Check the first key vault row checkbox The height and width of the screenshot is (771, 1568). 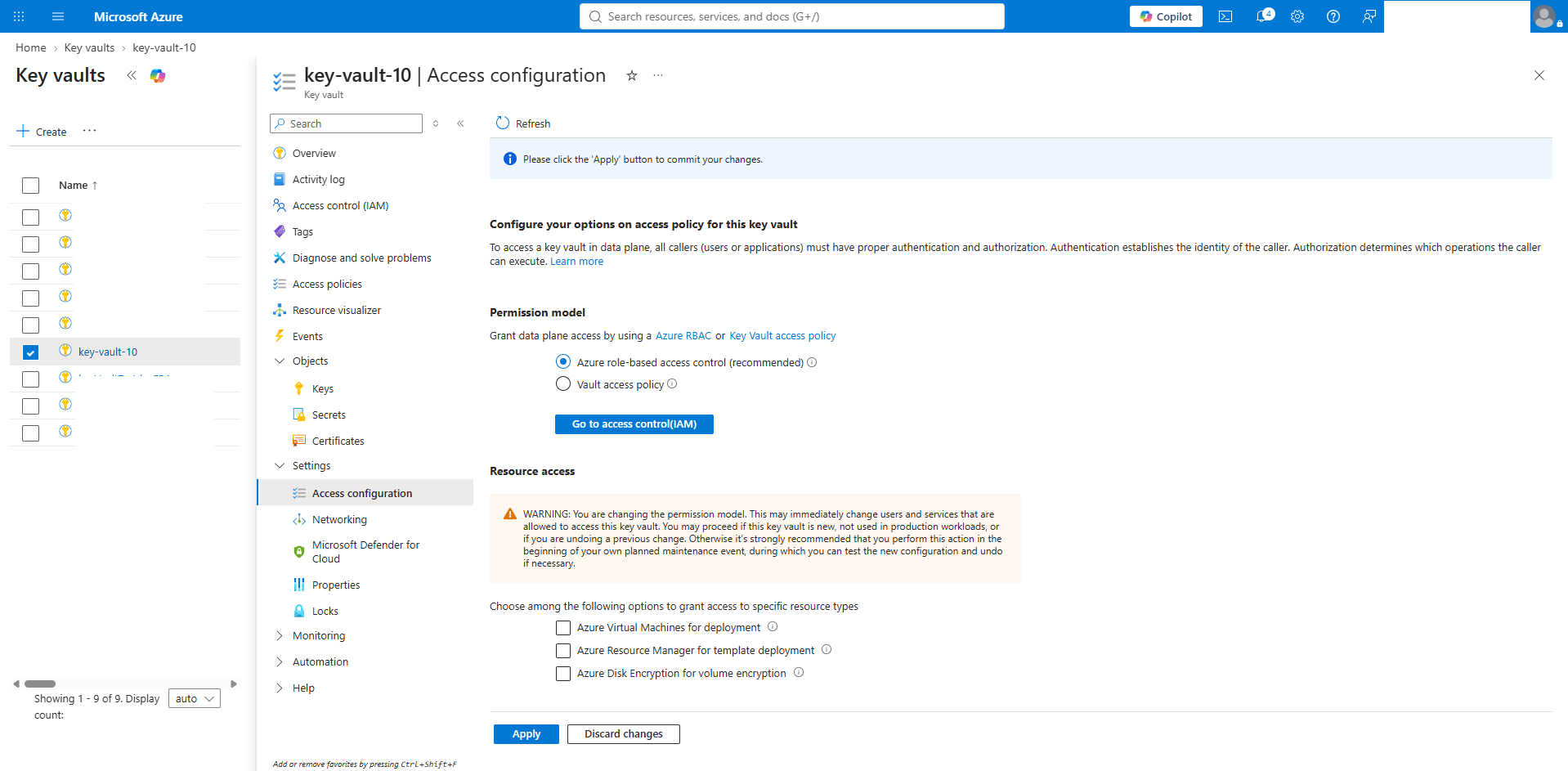[x=30, y=217]
